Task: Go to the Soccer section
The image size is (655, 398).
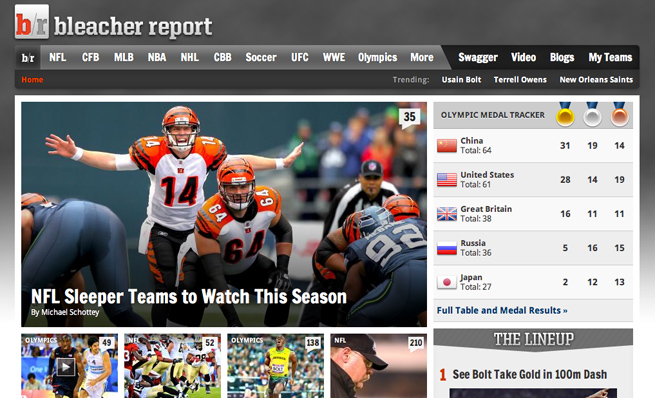Action: tap(261, 57)
